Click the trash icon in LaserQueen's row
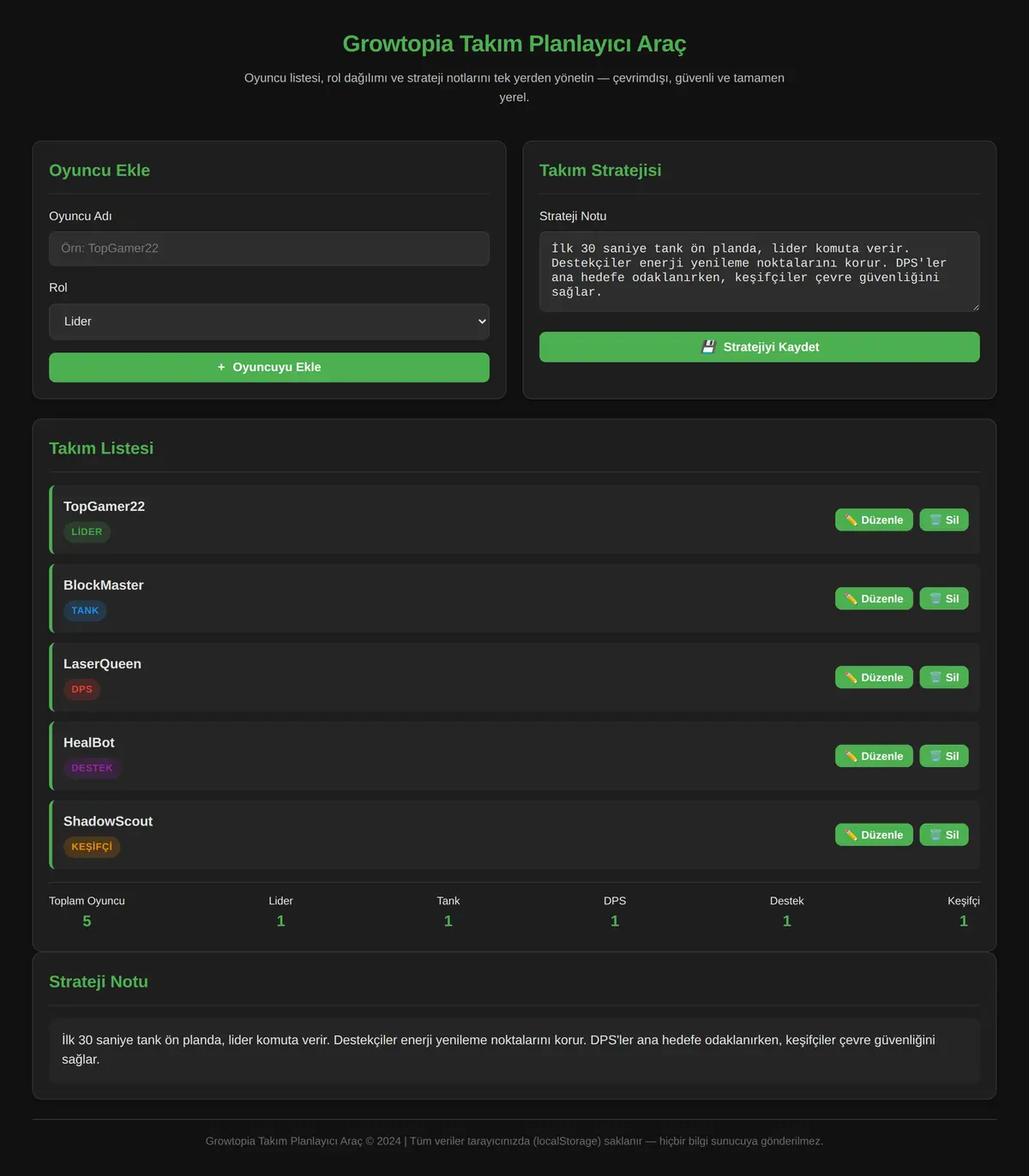This screenshot has width=1029, height=1176. click(936, 678)
